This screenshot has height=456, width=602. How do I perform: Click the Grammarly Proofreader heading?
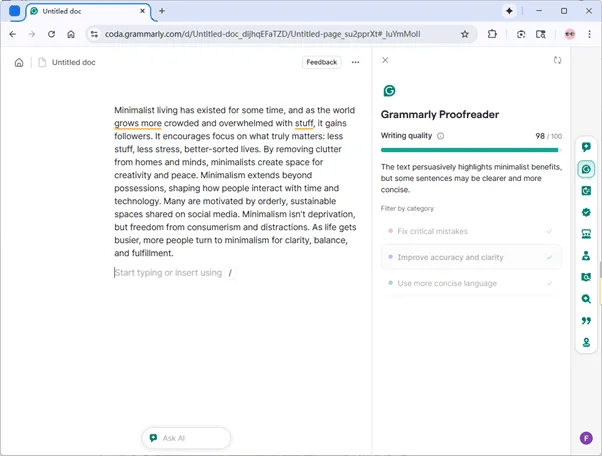[440, 114]
